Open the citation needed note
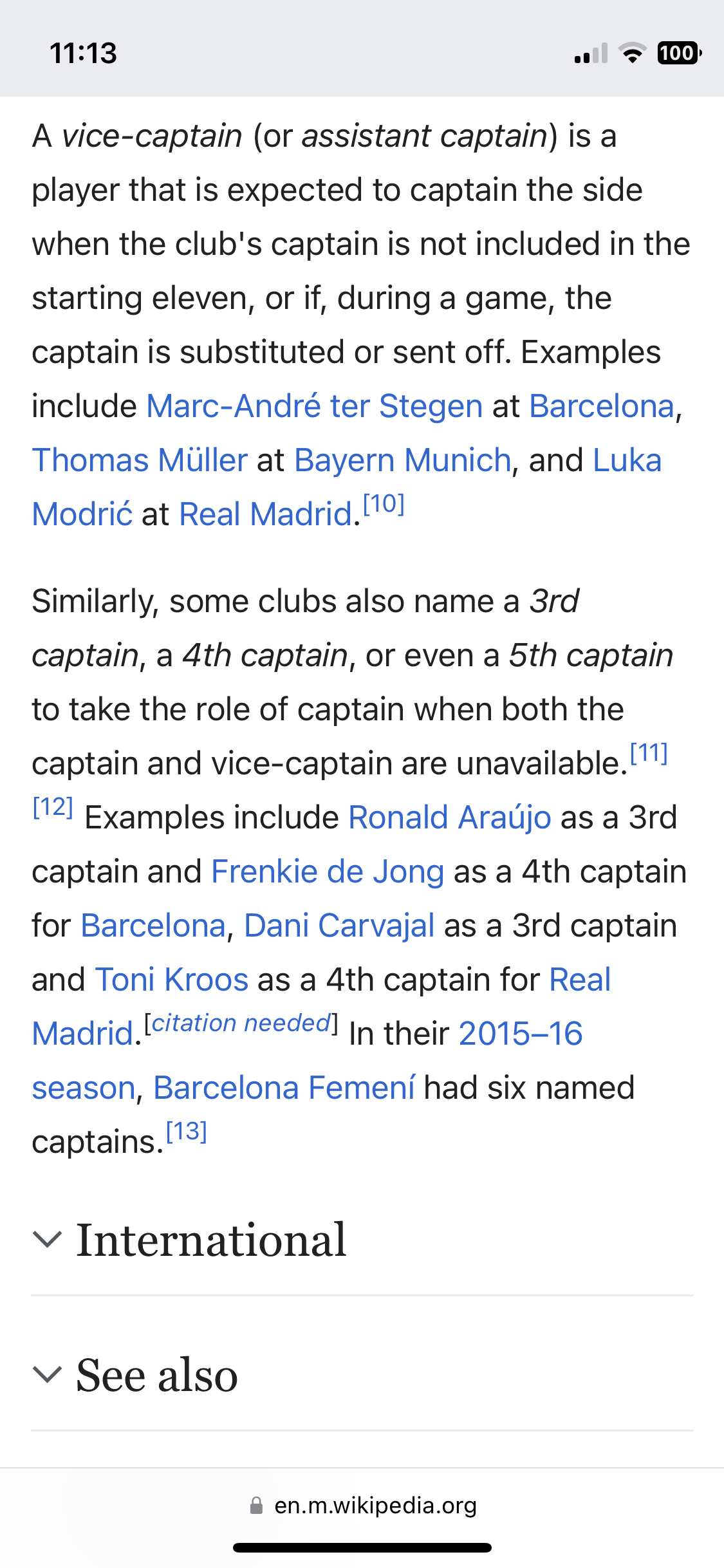Screen dimensions: 724x1568 click(241, 1023)
